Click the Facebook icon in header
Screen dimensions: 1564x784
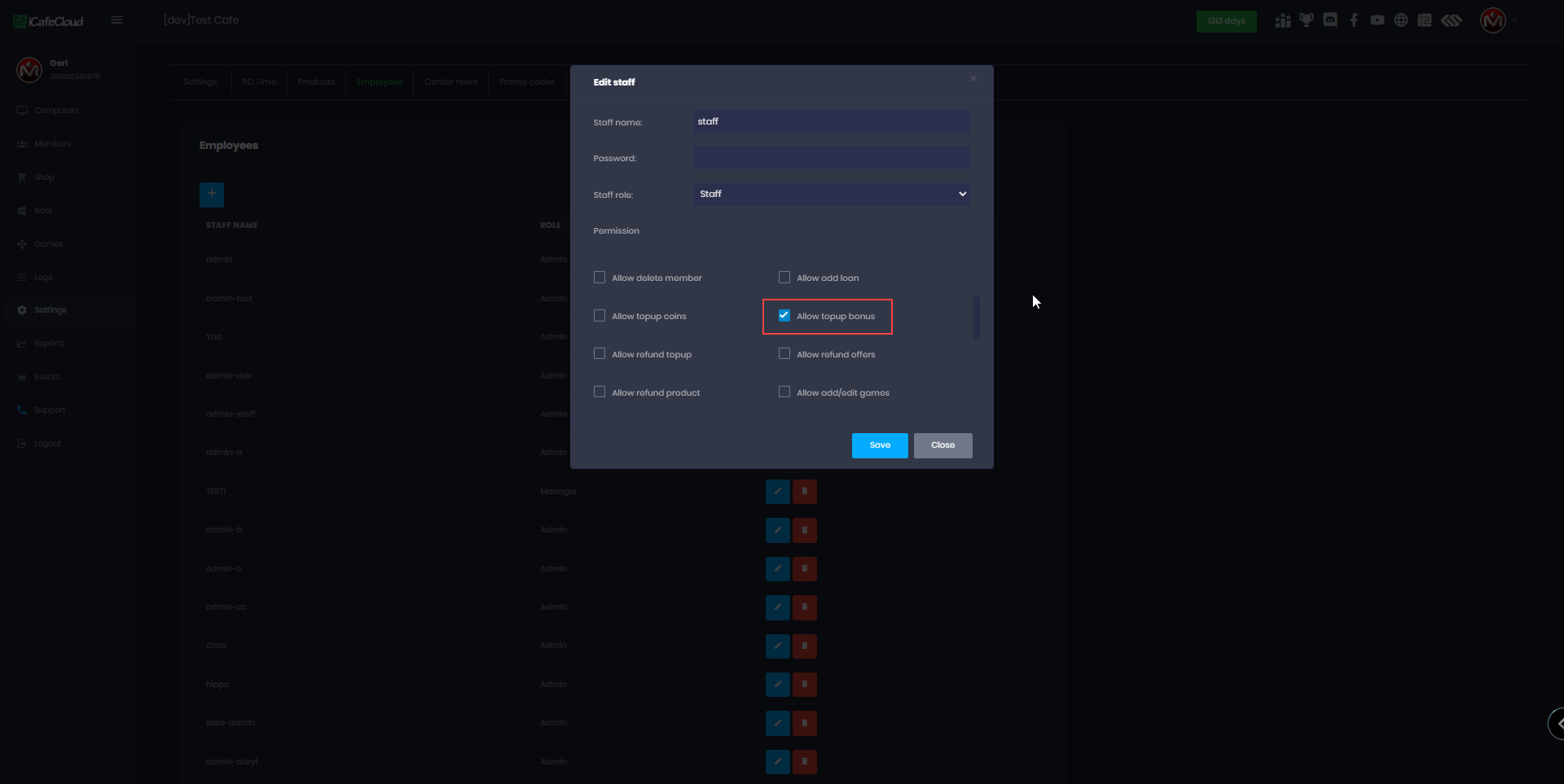pyautogui.click(x=1354, y=20)
